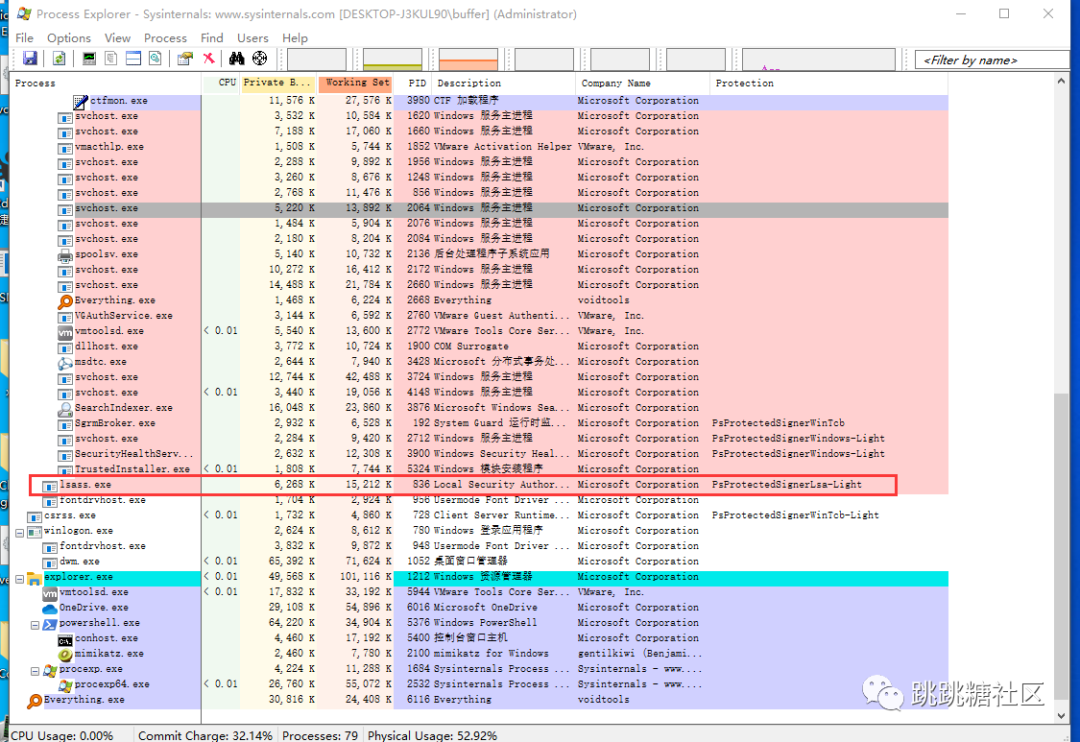
Task: Open the File menu
Action: click(24, 38)
